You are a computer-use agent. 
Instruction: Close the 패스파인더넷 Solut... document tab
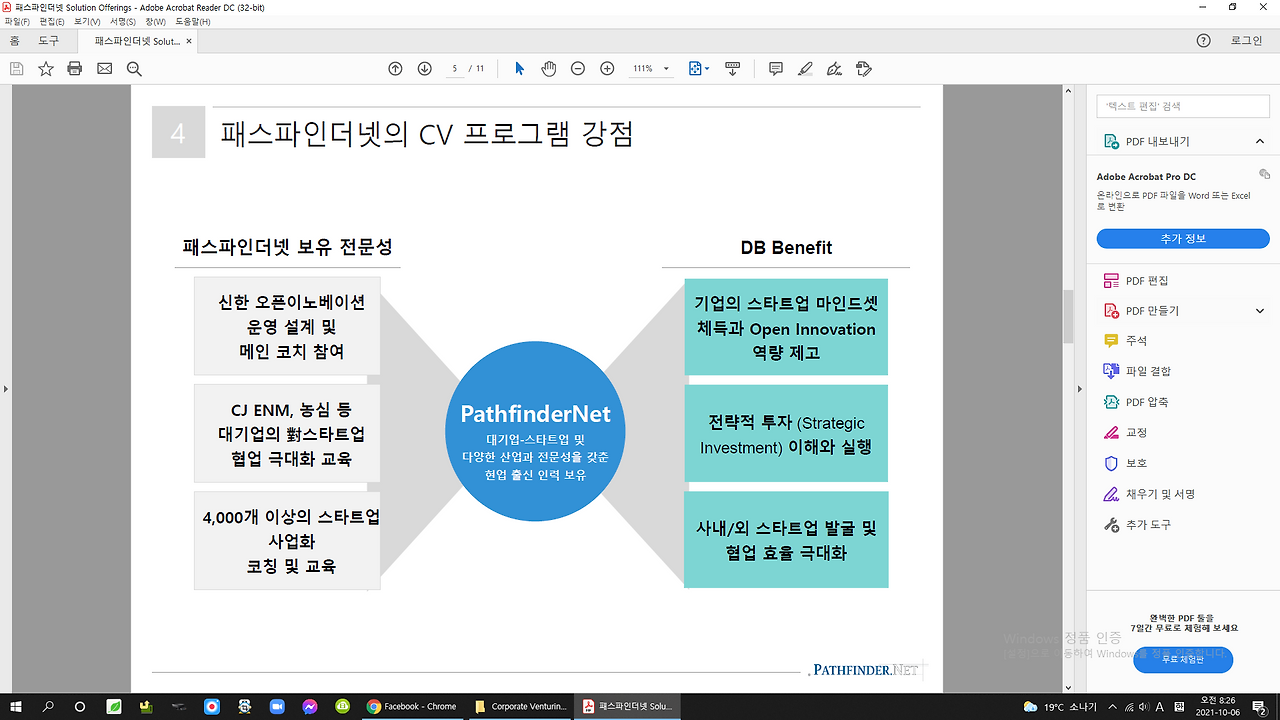[190, 42]
